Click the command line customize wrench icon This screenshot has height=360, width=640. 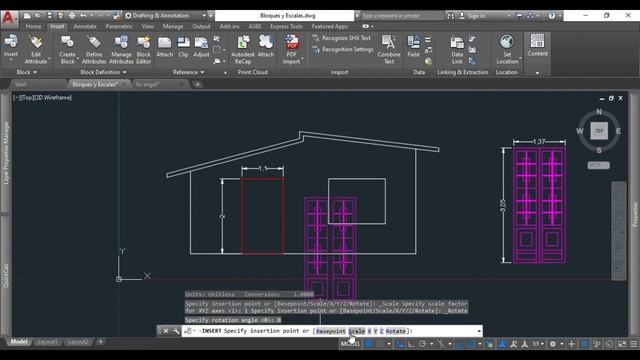pos(176,331)
